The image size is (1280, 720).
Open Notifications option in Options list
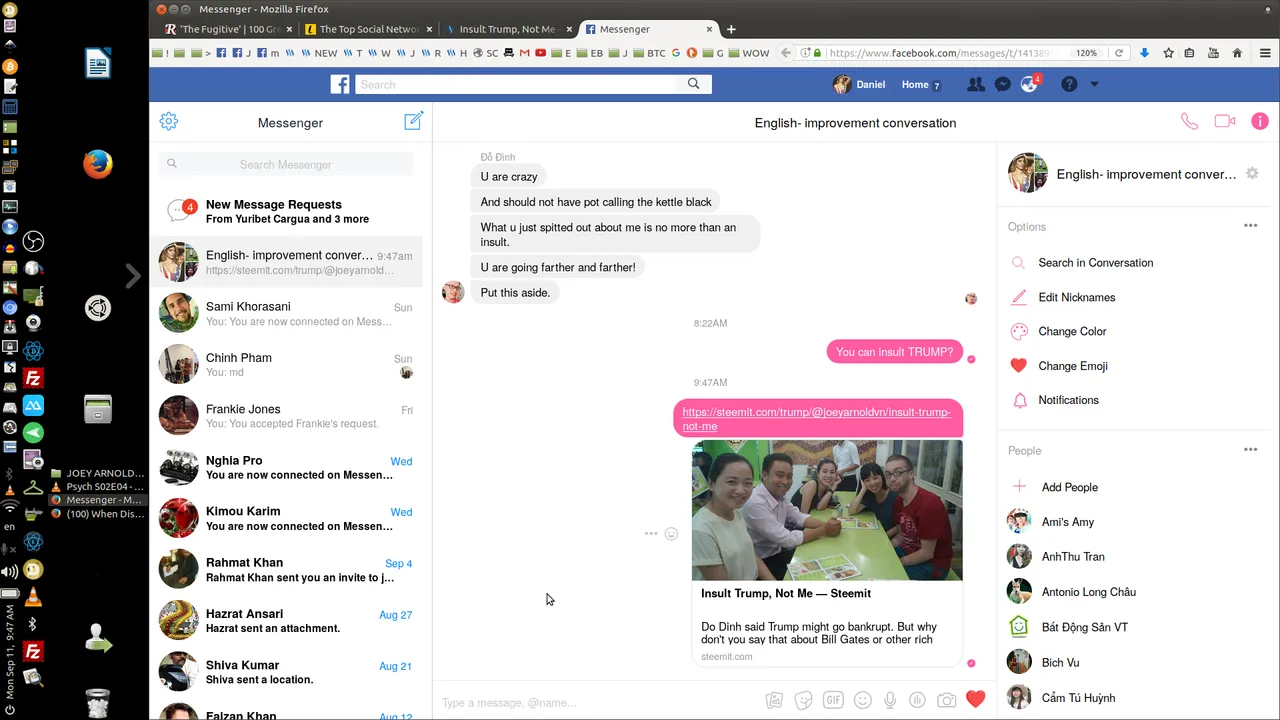point(1068,400)
